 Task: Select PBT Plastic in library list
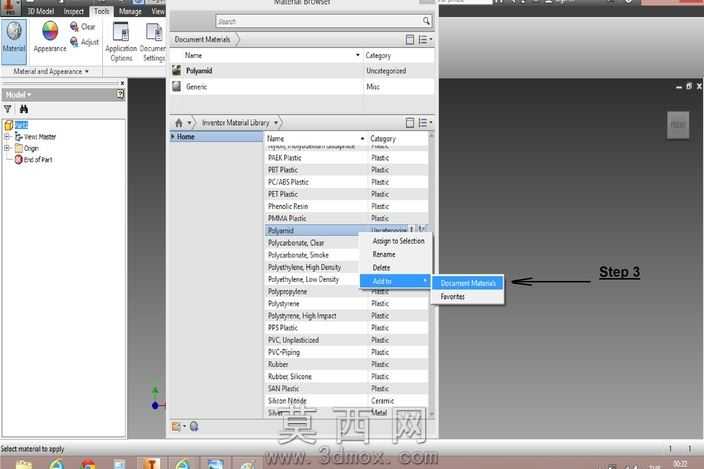[x=347, y=170]
